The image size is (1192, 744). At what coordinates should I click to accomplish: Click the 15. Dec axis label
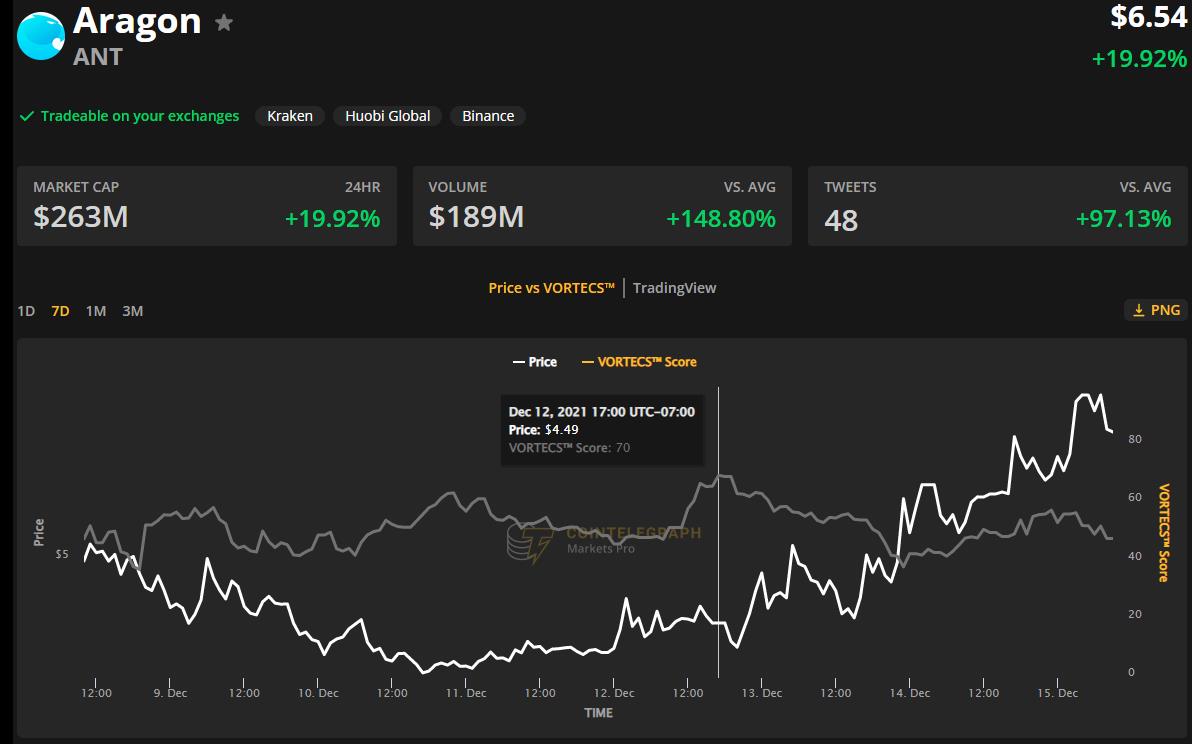click(1057, 693)
